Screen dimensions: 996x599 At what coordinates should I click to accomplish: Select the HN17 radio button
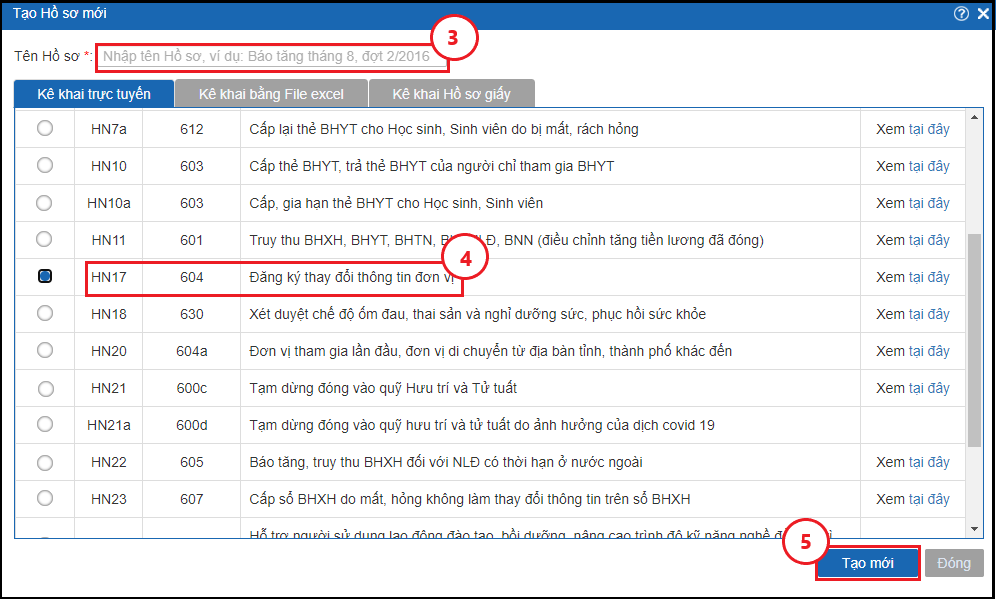pos(45,276)
